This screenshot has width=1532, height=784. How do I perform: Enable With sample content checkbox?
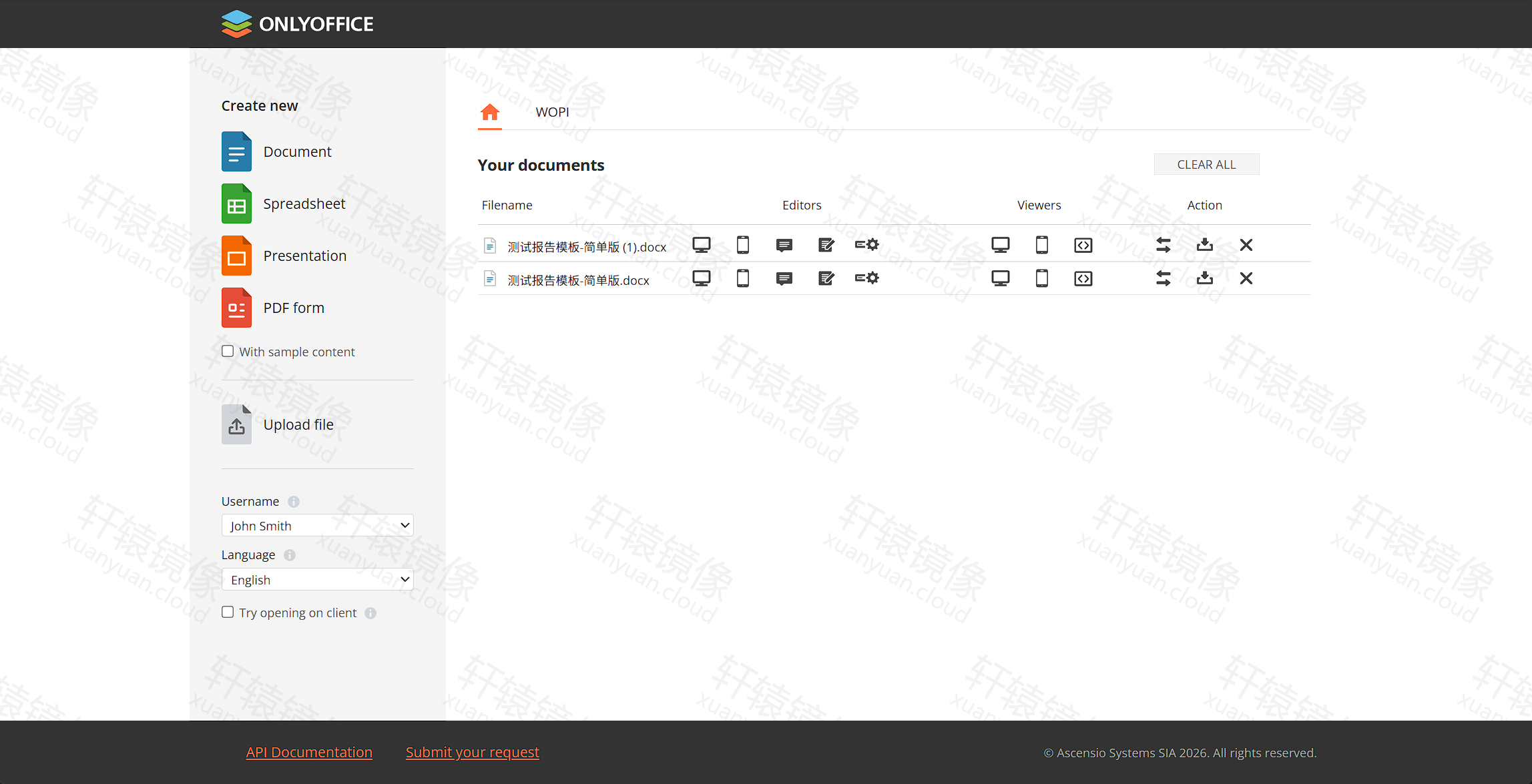tap(228, 351)
